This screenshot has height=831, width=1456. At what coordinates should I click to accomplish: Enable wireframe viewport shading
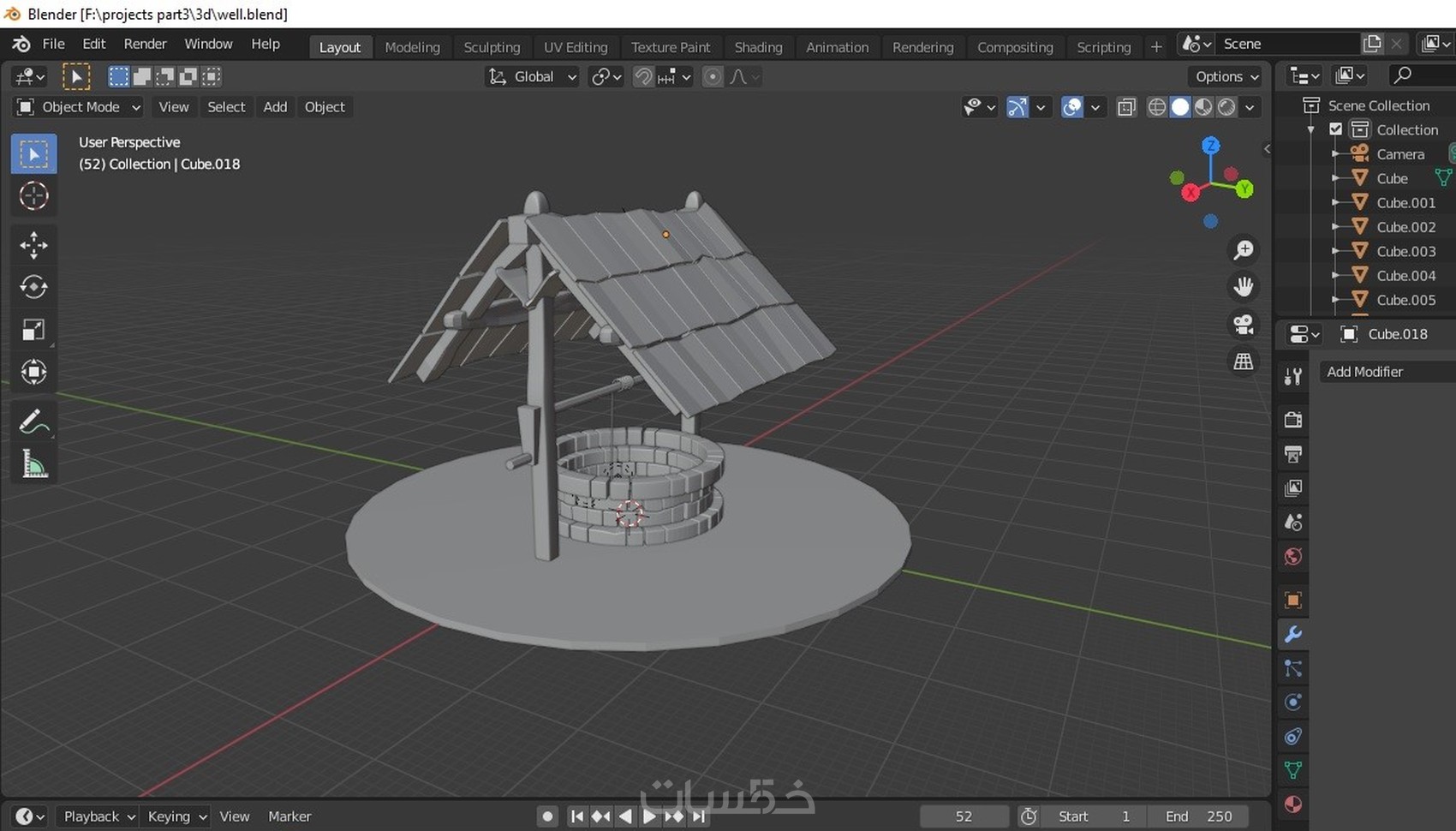(x=1156, y=107)
